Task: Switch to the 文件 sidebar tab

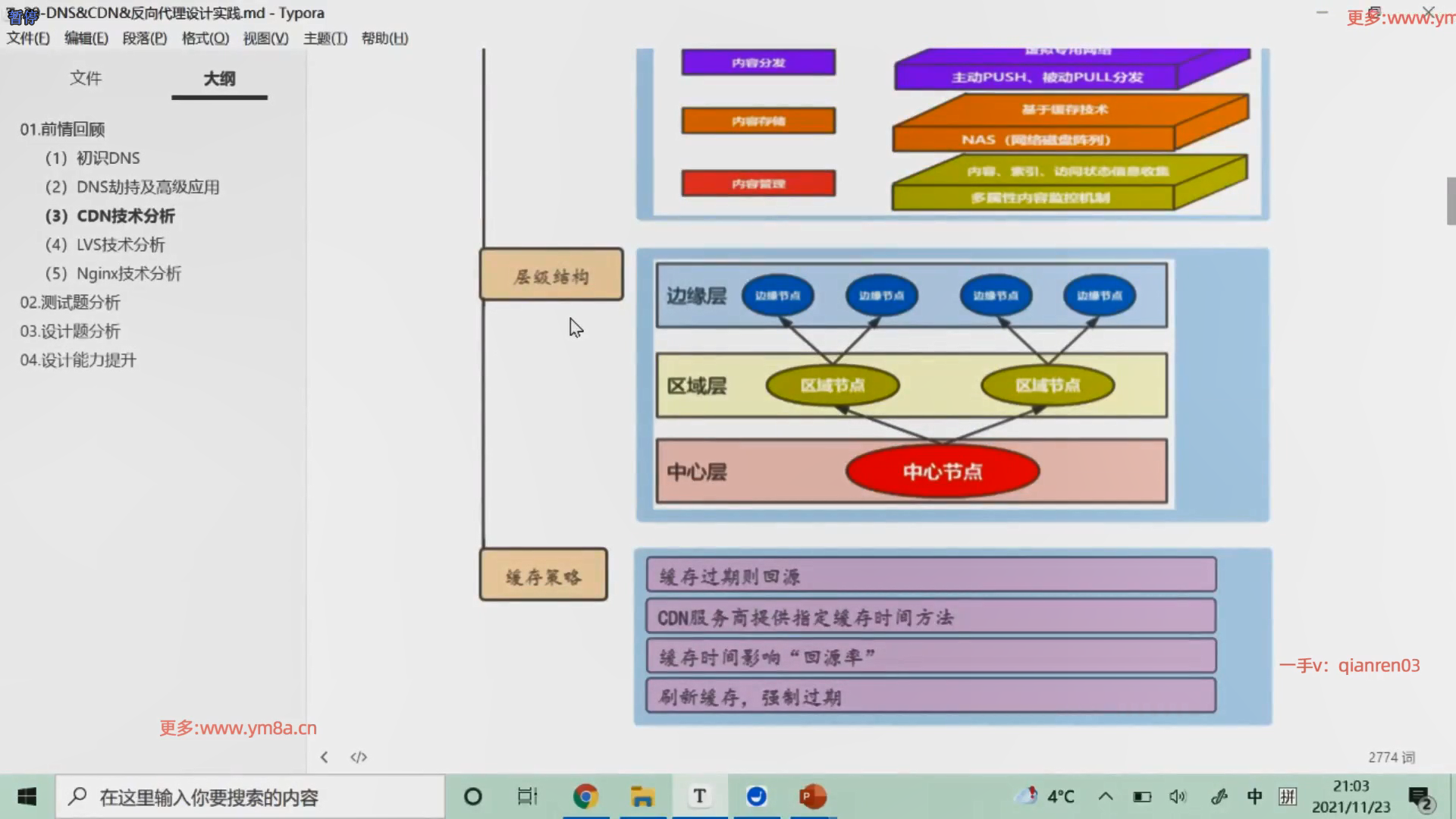Action: coord(86,78)
